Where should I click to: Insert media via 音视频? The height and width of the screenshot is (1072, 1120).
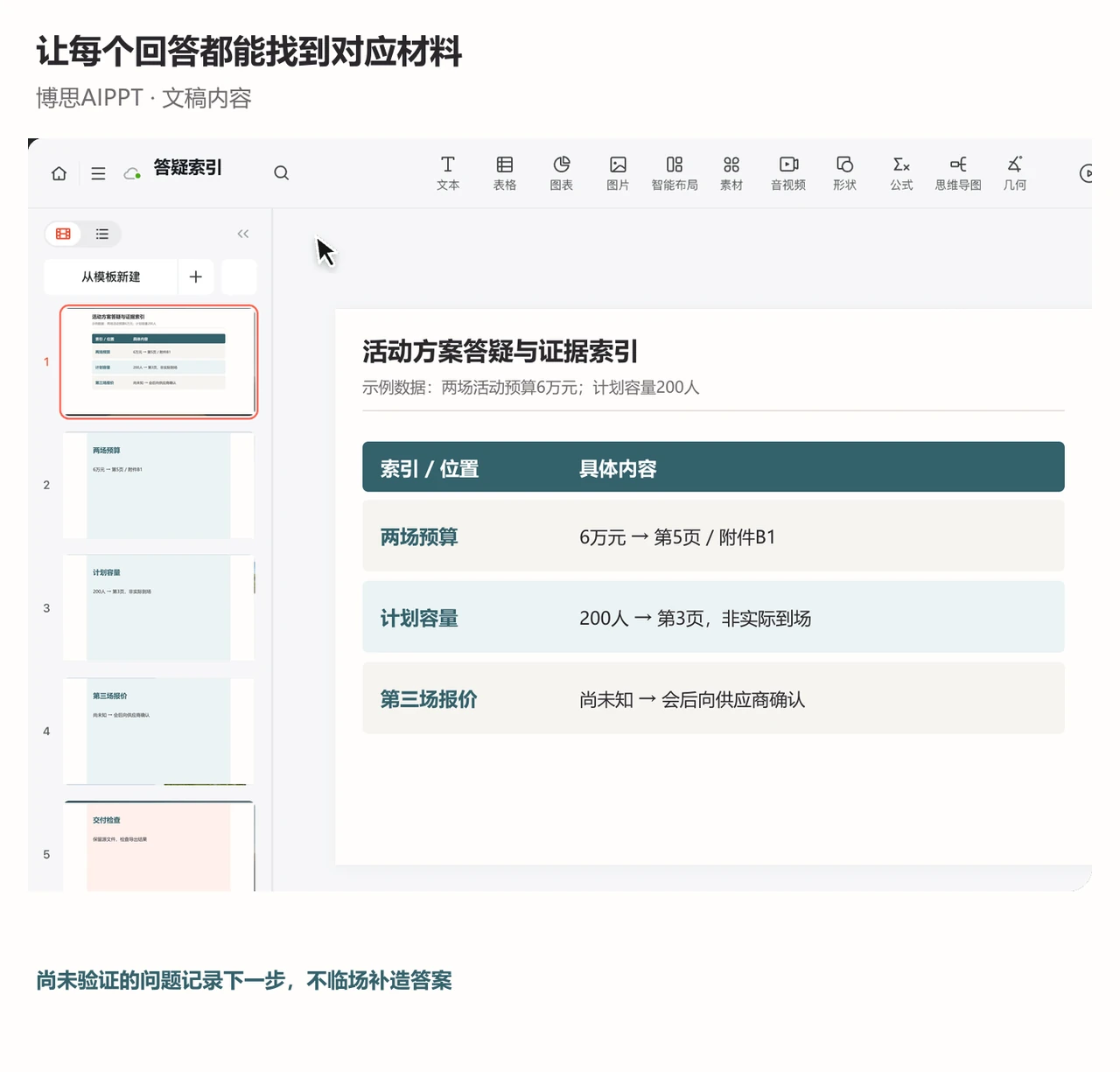[788, 173]
